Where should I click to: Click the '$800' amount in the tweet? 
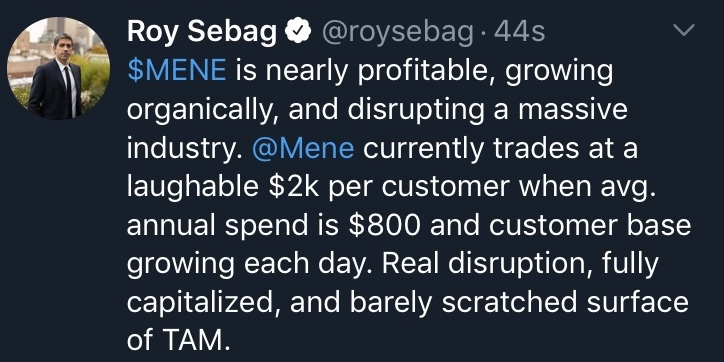[x=384, y=226]
